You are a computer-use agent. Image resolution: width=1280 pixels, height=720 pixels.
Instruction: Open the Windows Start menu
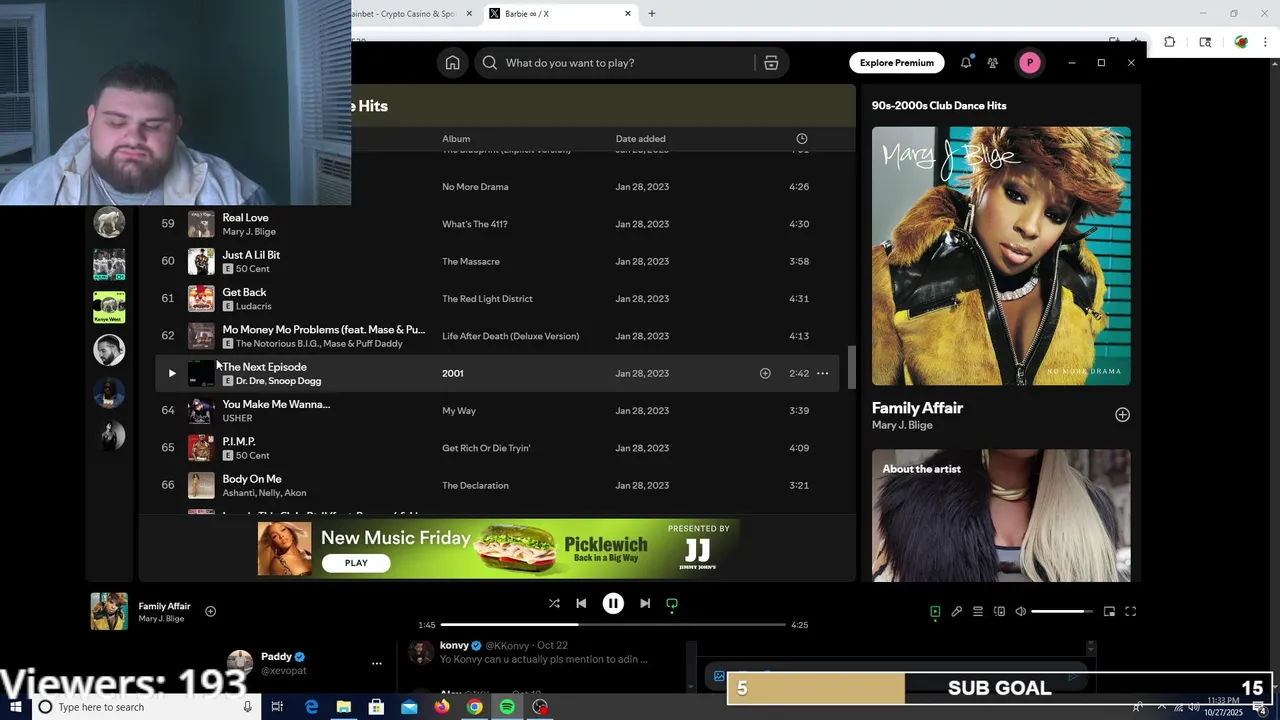click(x=15, y=707)
